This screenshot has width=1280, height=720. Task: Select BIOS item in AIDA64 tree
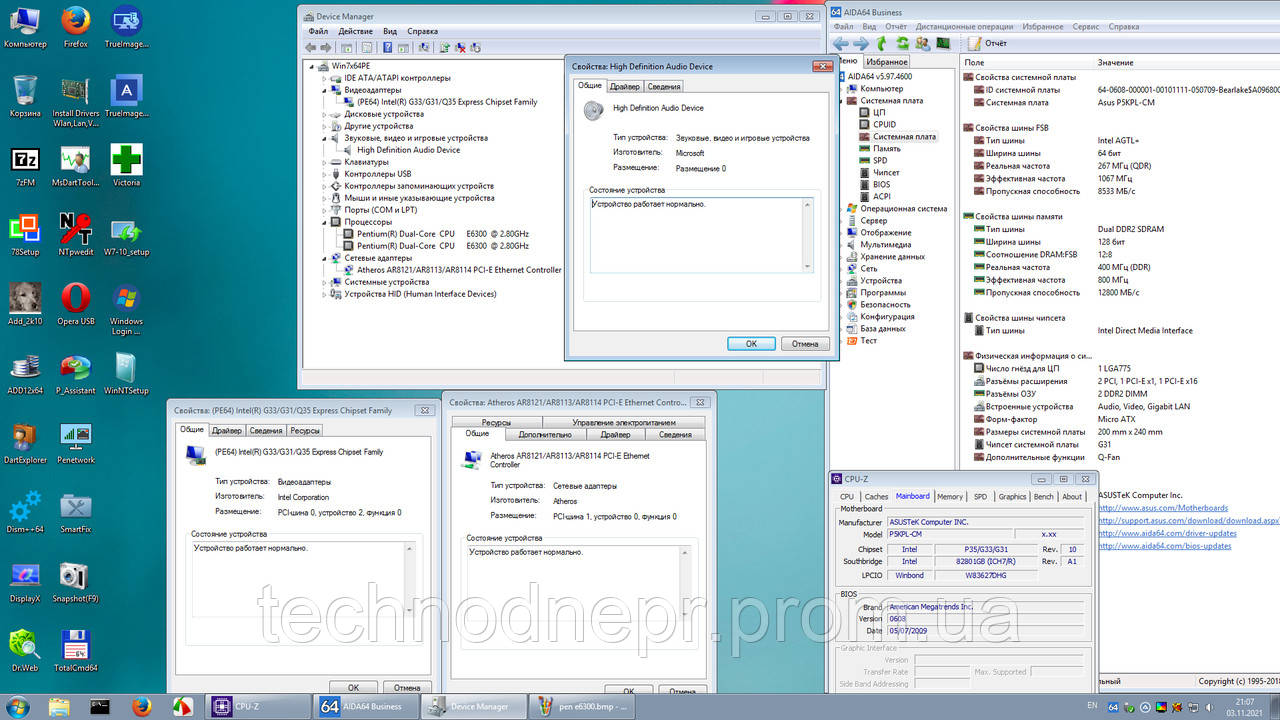(881, 184)
